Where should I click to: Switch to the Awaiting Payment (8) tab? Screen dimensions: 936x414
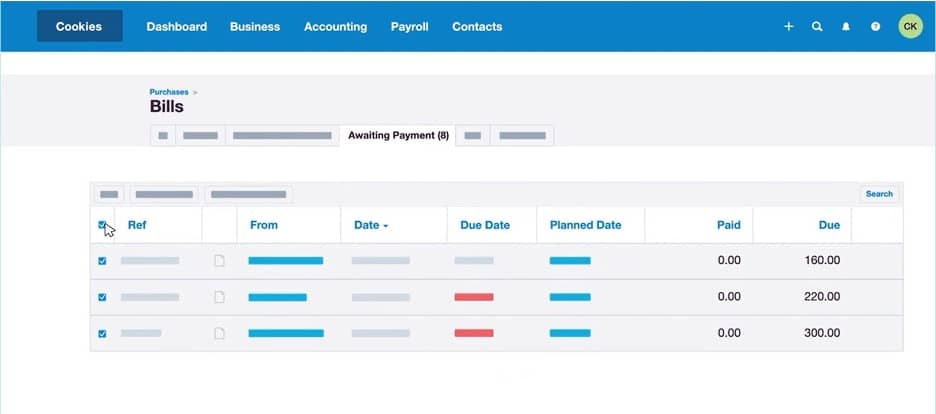(398, 135)
